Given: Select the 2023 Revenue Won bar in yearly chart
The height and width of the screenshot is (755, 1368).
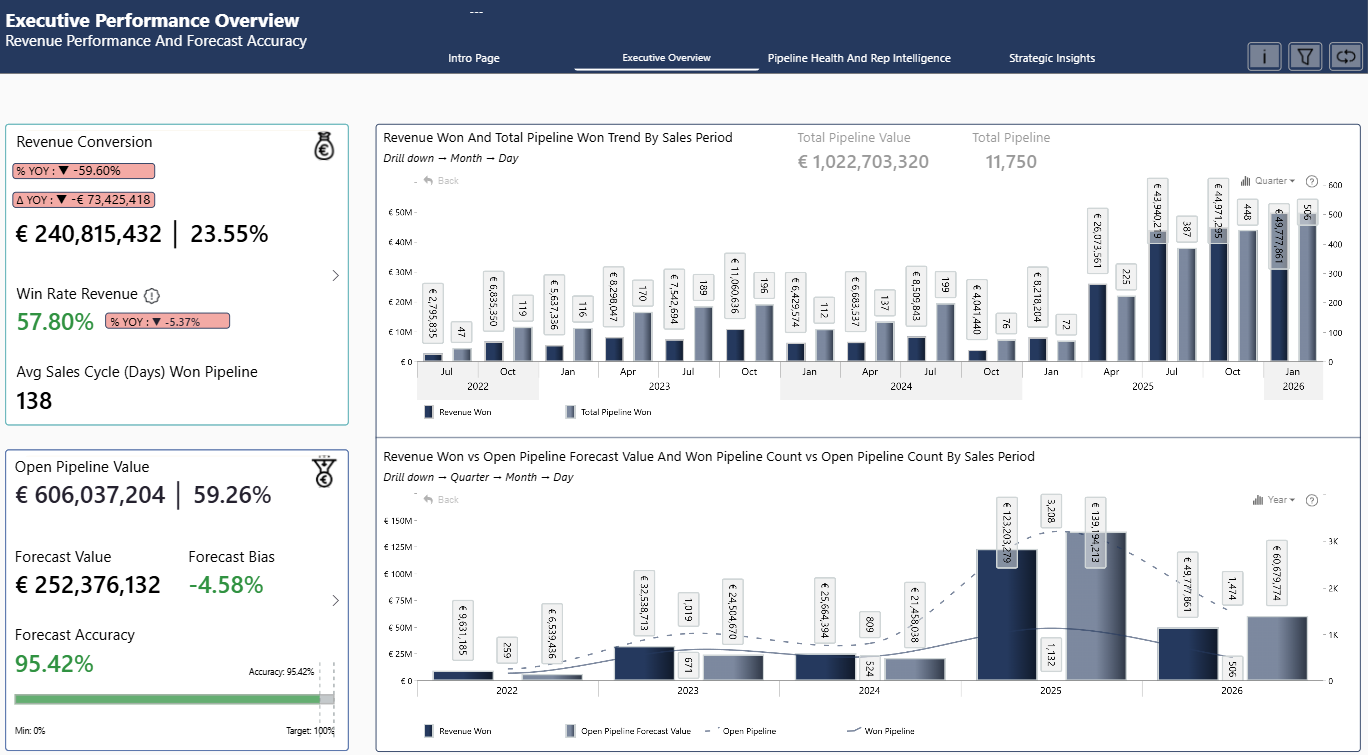Looking at the screenshot, I should tap(644, 663).
